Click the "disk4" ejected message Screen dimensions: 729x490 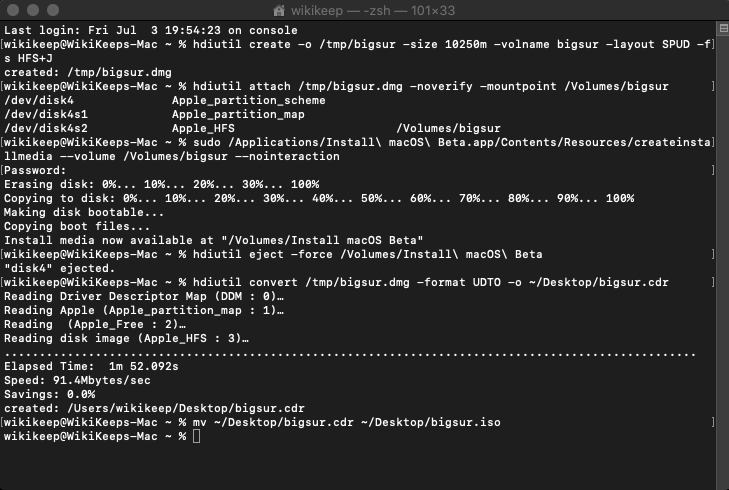(x=59, y=268)
